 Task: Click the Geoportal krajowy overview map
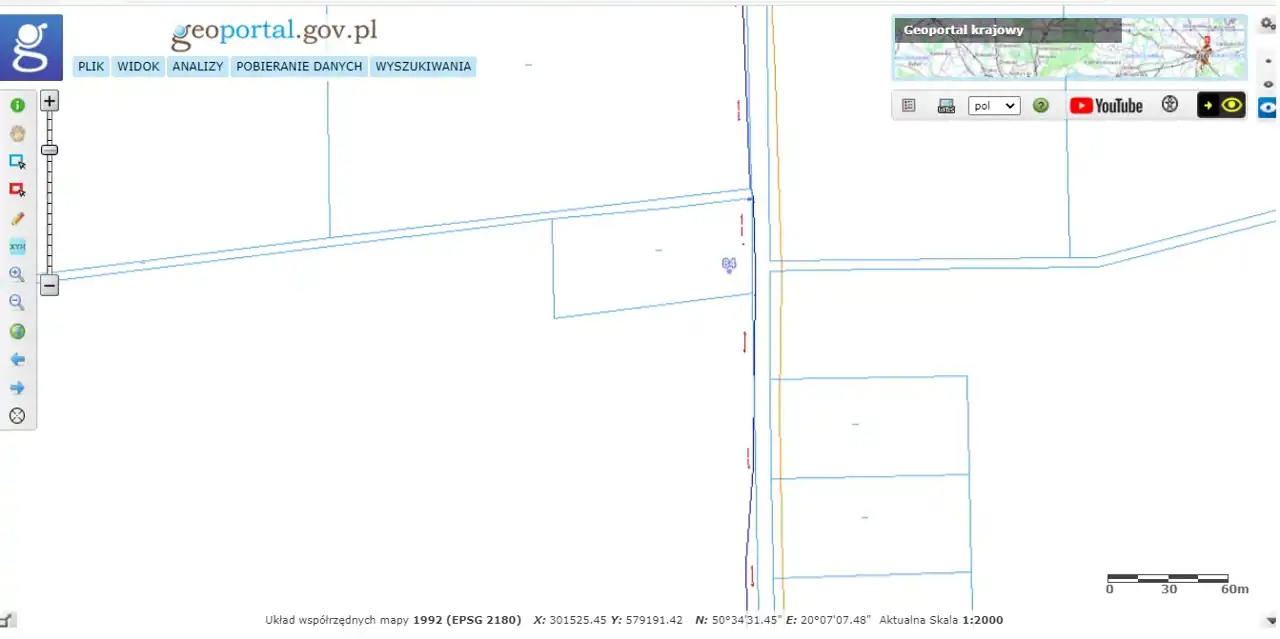tap(1068, 48)
